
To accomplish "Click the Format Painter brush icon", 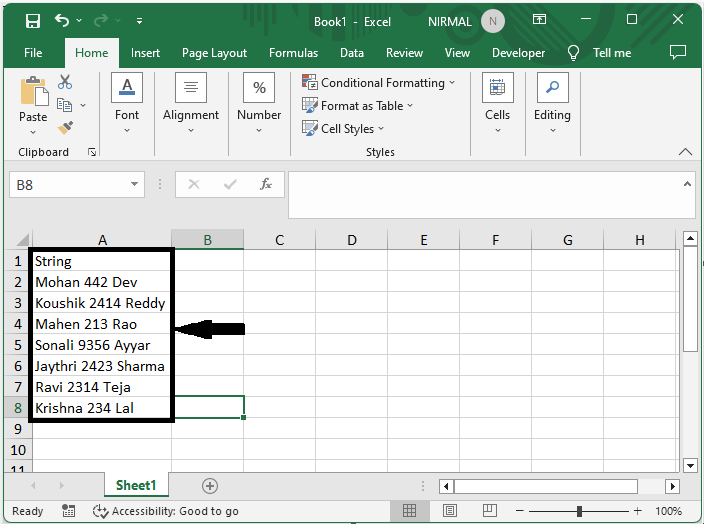I will [x=65, y=128].
